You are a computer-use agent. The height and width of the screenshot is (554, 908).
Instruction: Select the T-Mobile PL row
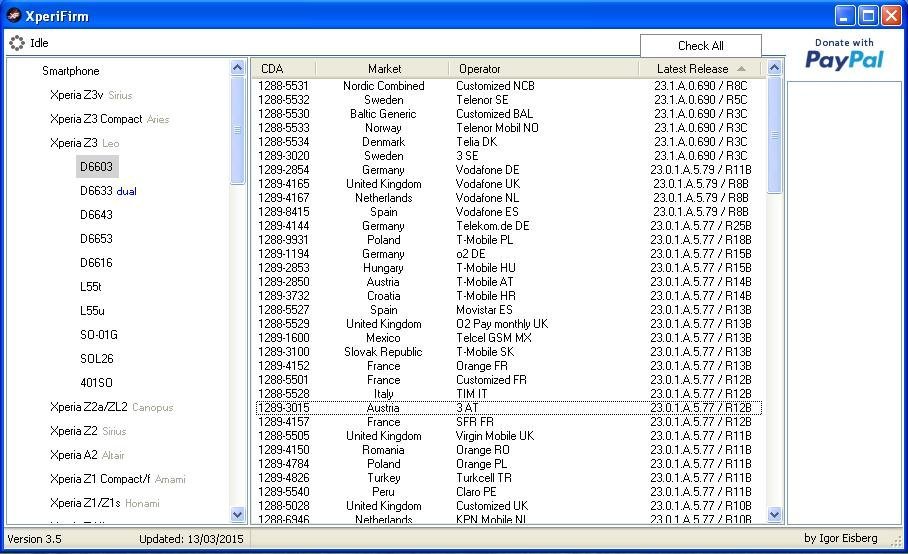click(508, 240)
